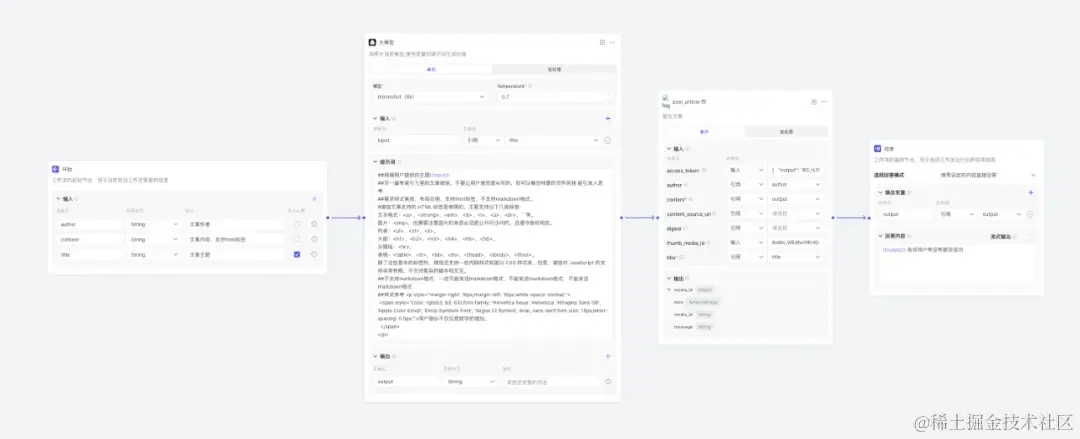This screenshot has height=439, width=1080.
Task: Remove the input row in large model node
Action: [x=608, y=140]
